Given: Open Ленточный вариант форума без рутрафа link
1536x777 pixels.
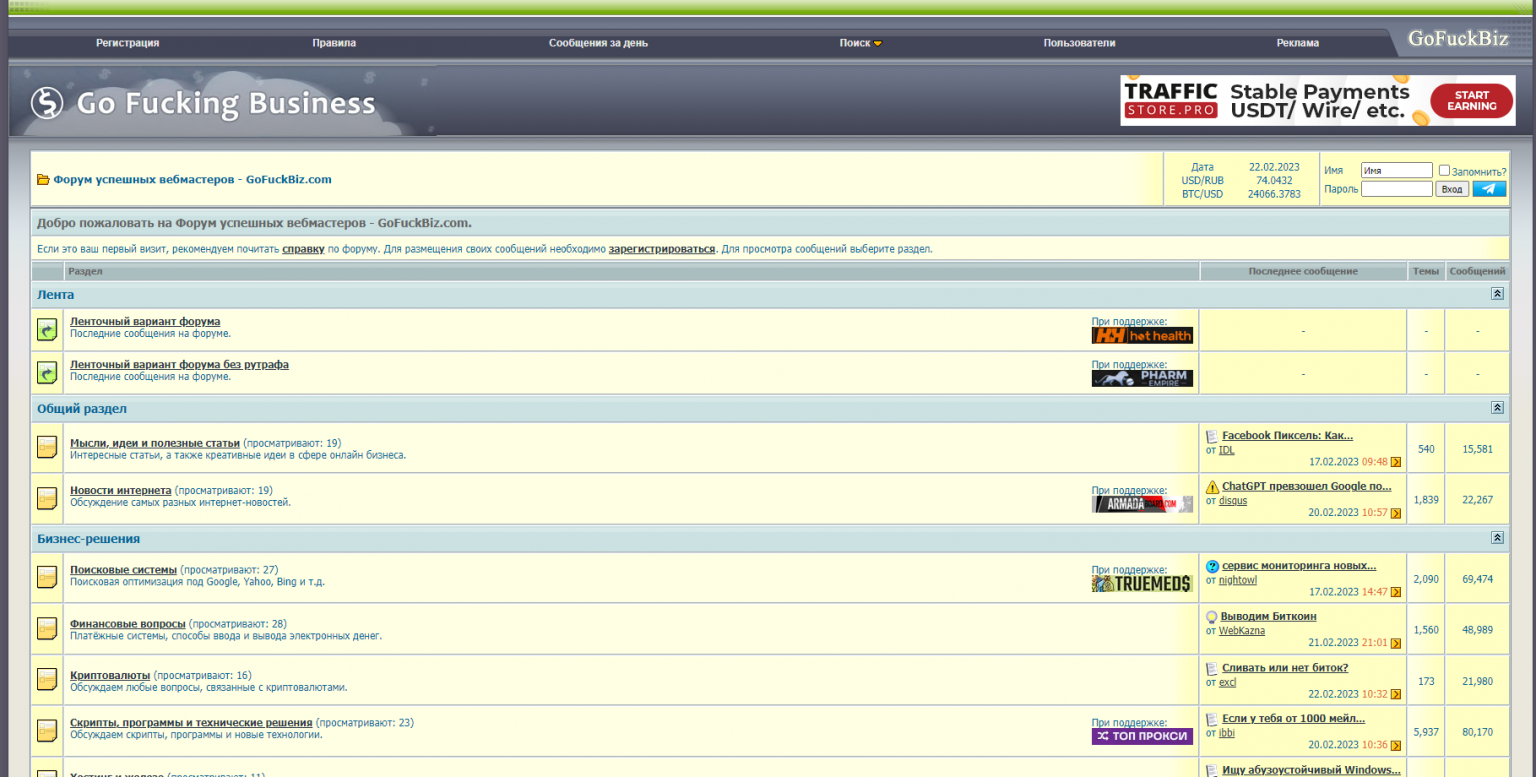Looking at the screenshot, I should point(179,365).
